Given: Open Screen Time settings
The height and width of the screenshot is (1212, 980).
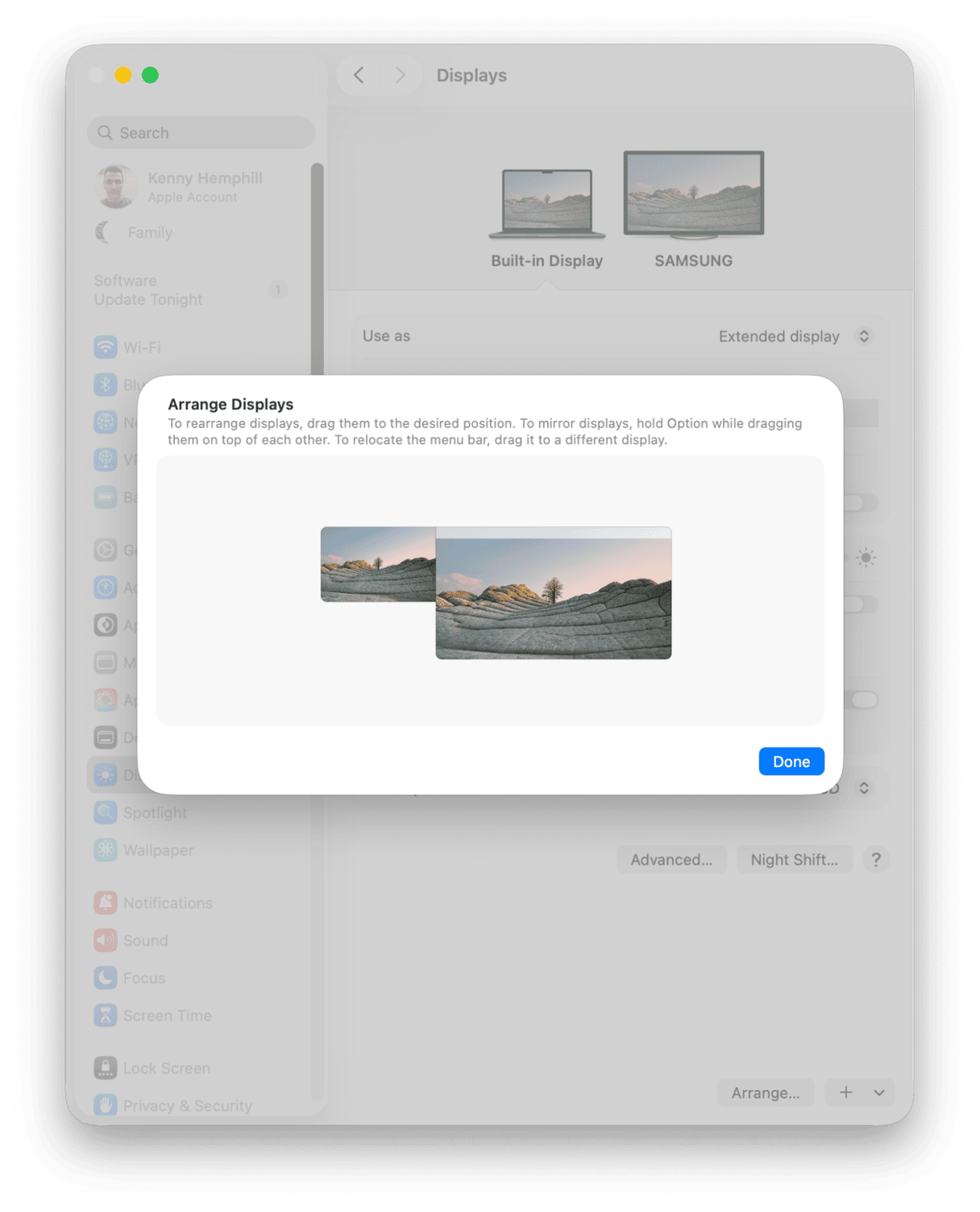Looking at the screenshot, I should click(x=167, y=1015).
